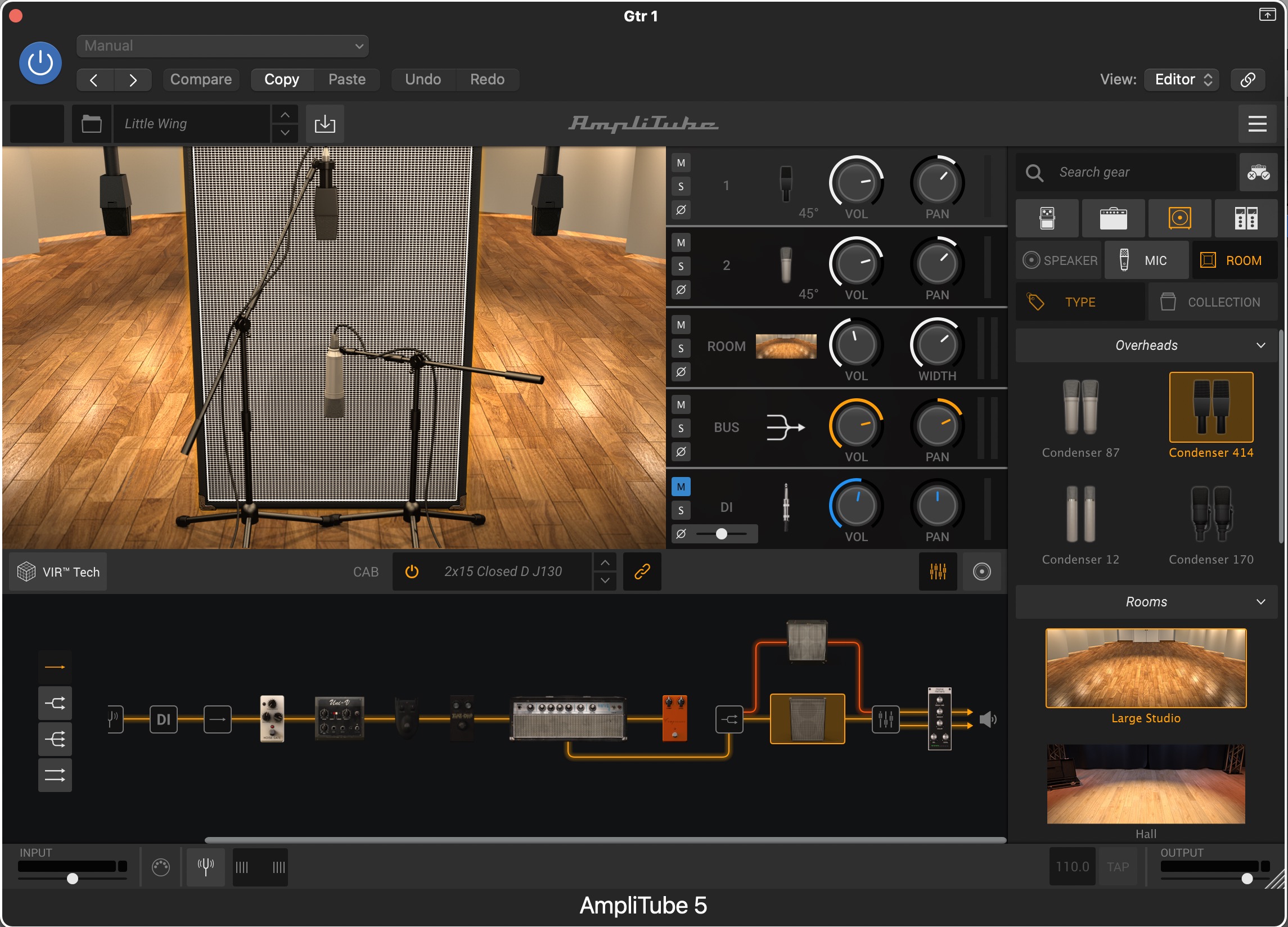The height and width of the screenshot is (927, 1288).
Task: Click the Redo button
Action: point(487,79)
